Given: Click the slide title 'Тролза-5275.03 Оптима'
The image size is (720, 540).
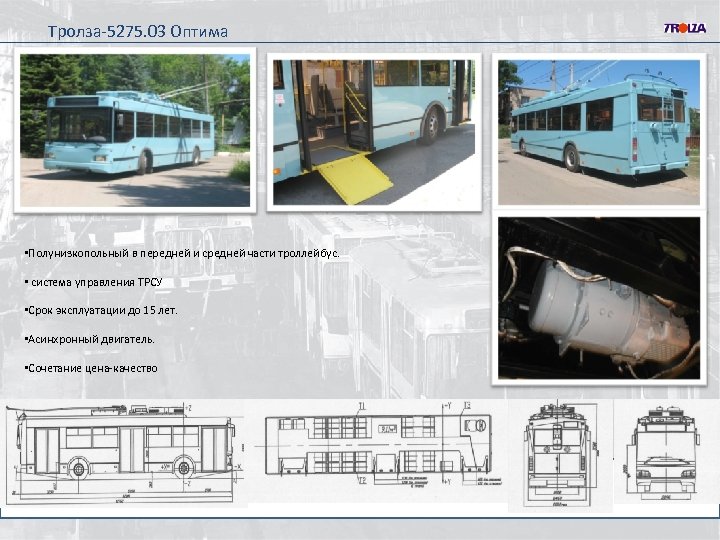Looking at the screenshot, I should (138, 31).
